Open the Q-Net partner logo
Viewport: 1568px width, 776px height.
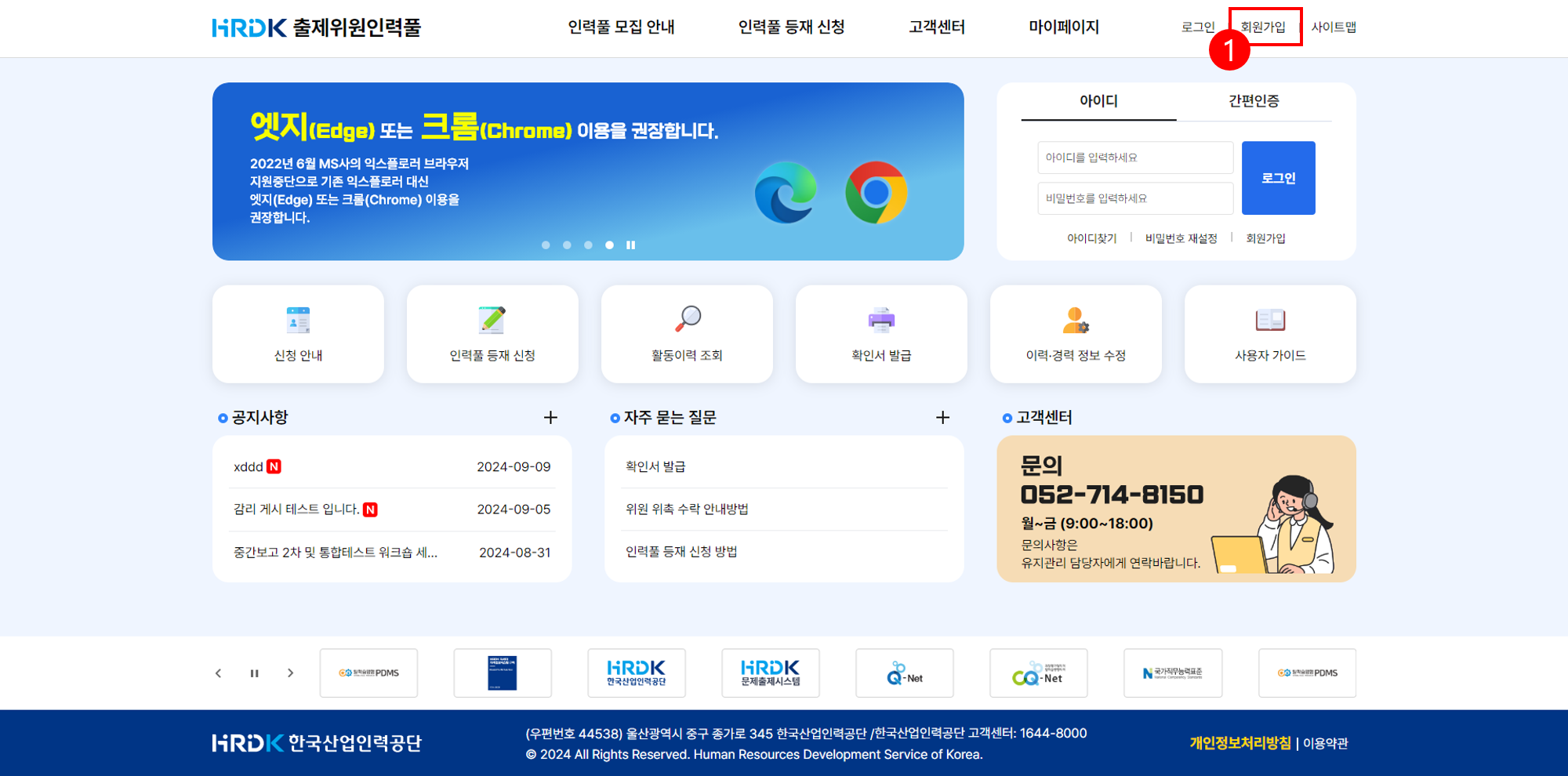click(x=904, y=673)
